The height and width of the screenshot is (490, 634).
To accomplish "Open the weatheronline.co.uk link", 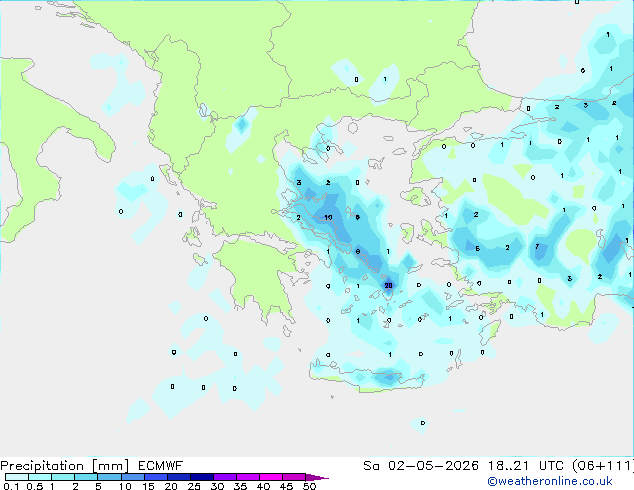I will click(x=550, y=481).
